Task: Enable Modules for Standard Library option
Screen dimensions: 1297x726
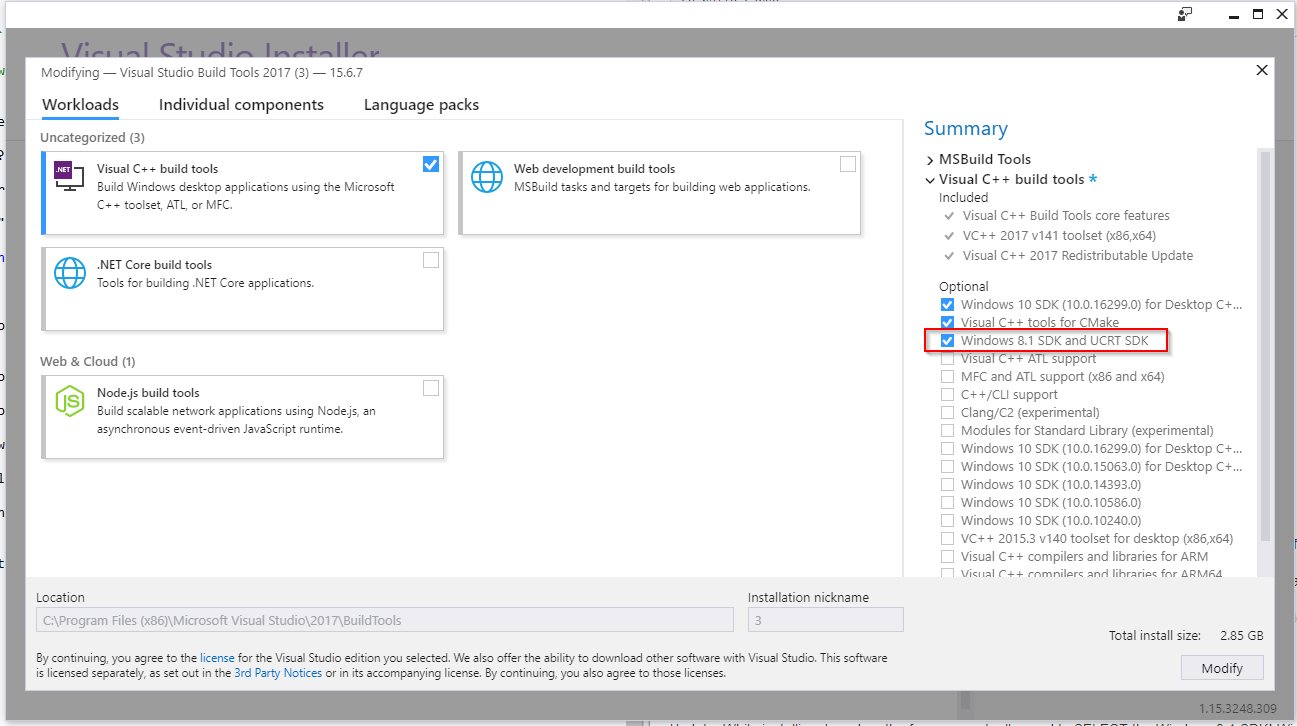Action: click(x=947, y=431)
